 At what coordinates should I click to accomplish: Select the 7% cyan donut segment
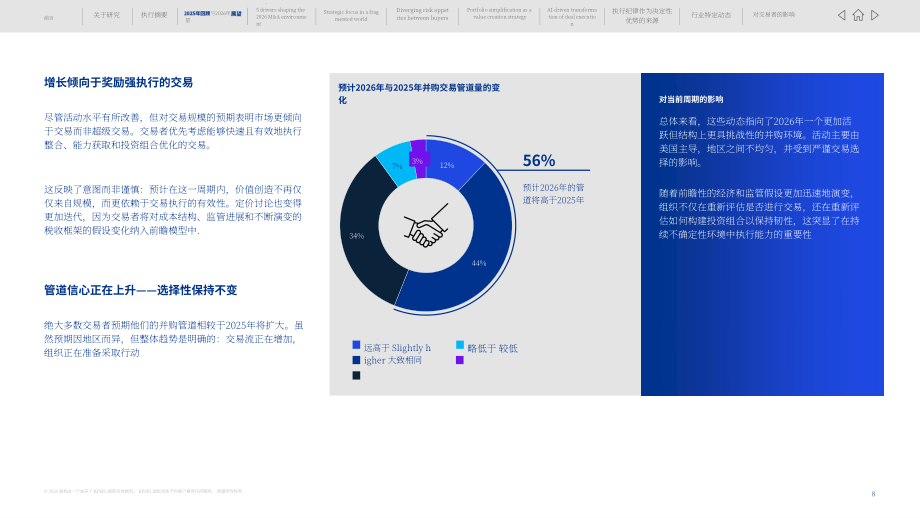(395, 164)
